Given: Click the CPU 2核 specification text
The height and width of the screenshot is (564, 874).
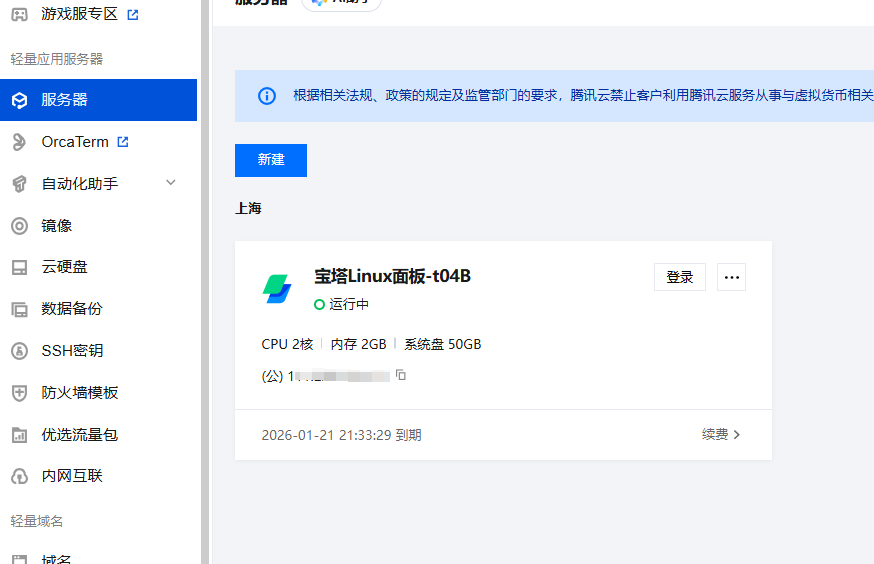Looking at the screenshot, I should [x=288, y=344].
